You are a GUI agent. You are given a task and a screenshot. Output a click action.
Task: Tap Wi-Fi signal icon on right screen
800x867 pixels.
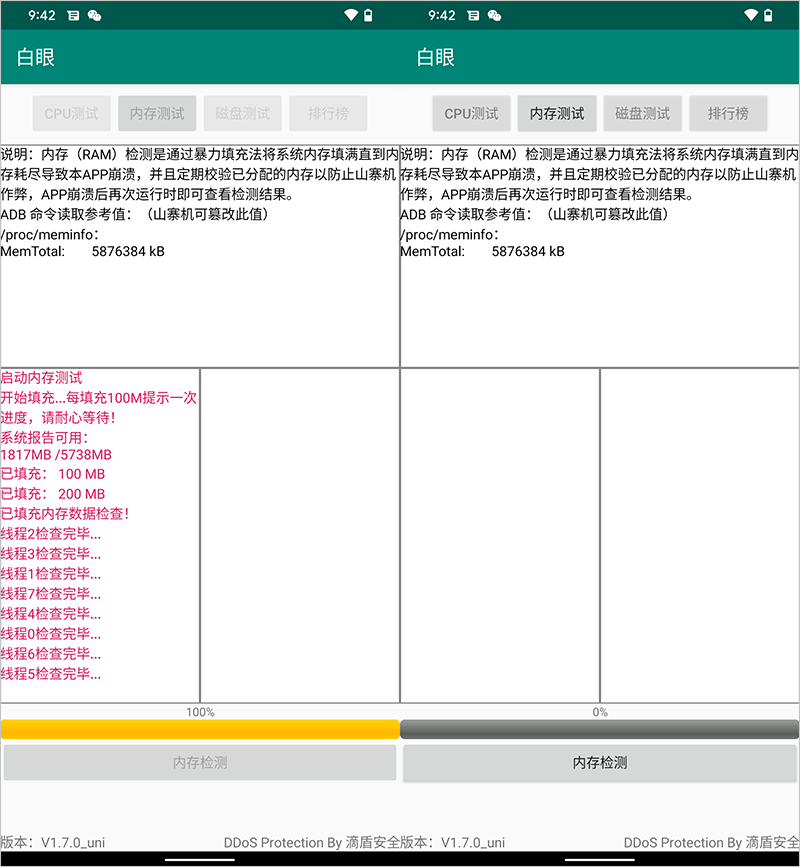(x=750, y=15)
